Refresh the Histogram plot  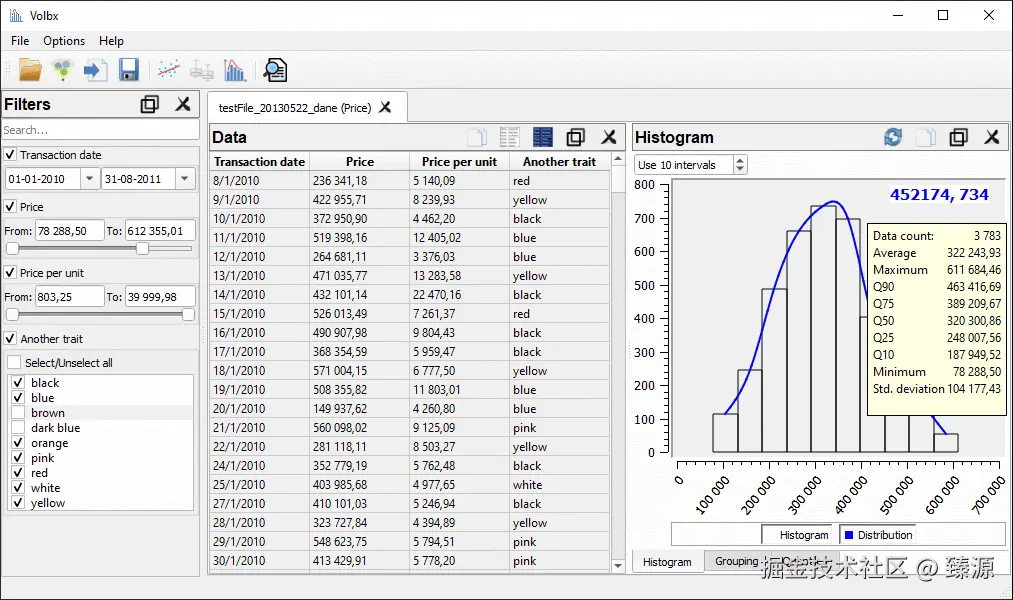click(893, 137)
